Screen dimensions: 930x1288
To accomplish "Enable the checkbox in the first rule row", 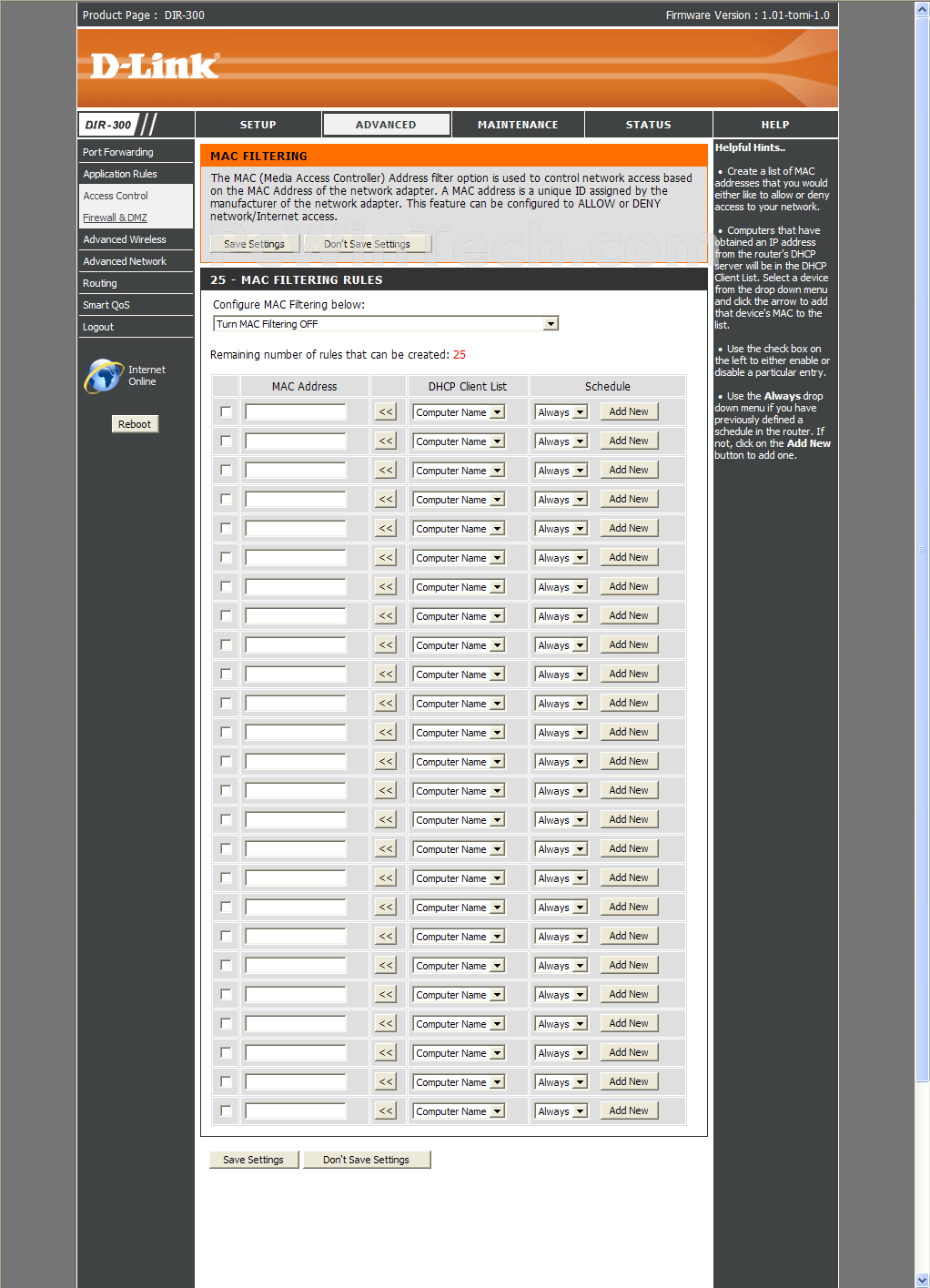I will tap(226, 412).
